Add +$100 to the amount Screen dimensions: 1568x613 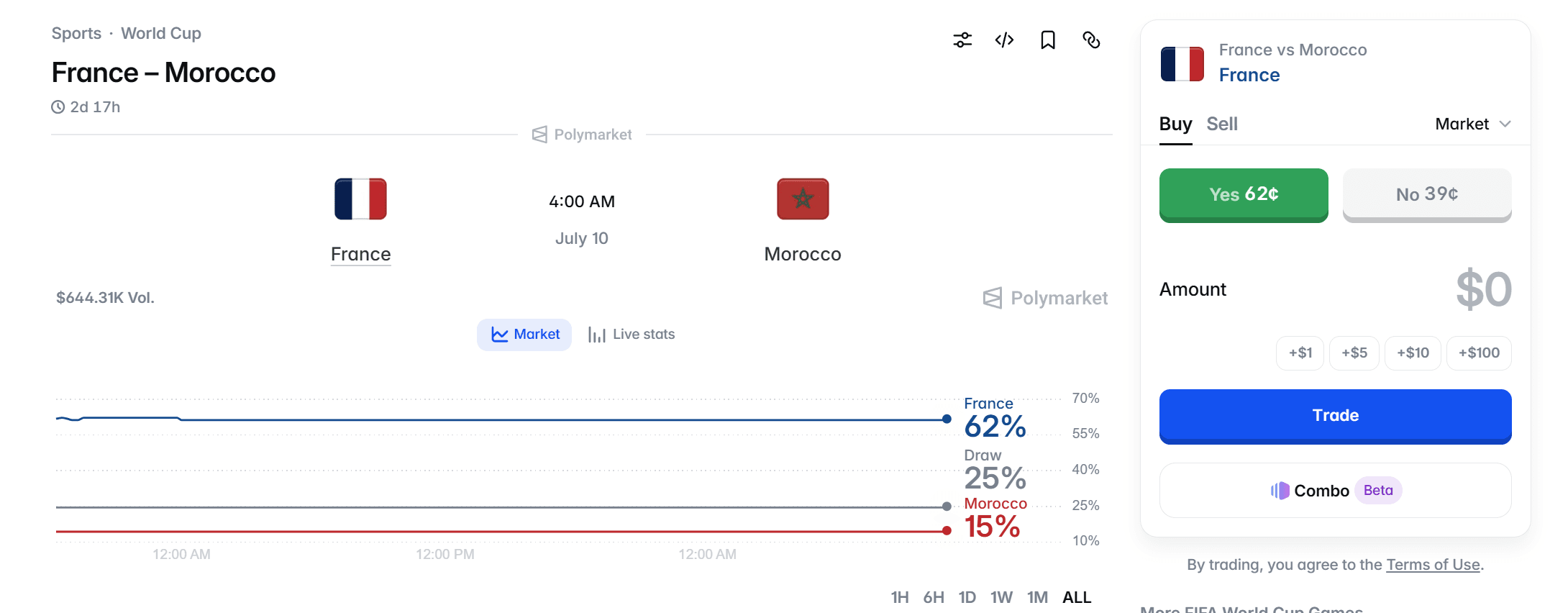click(x=1479, y=353)
